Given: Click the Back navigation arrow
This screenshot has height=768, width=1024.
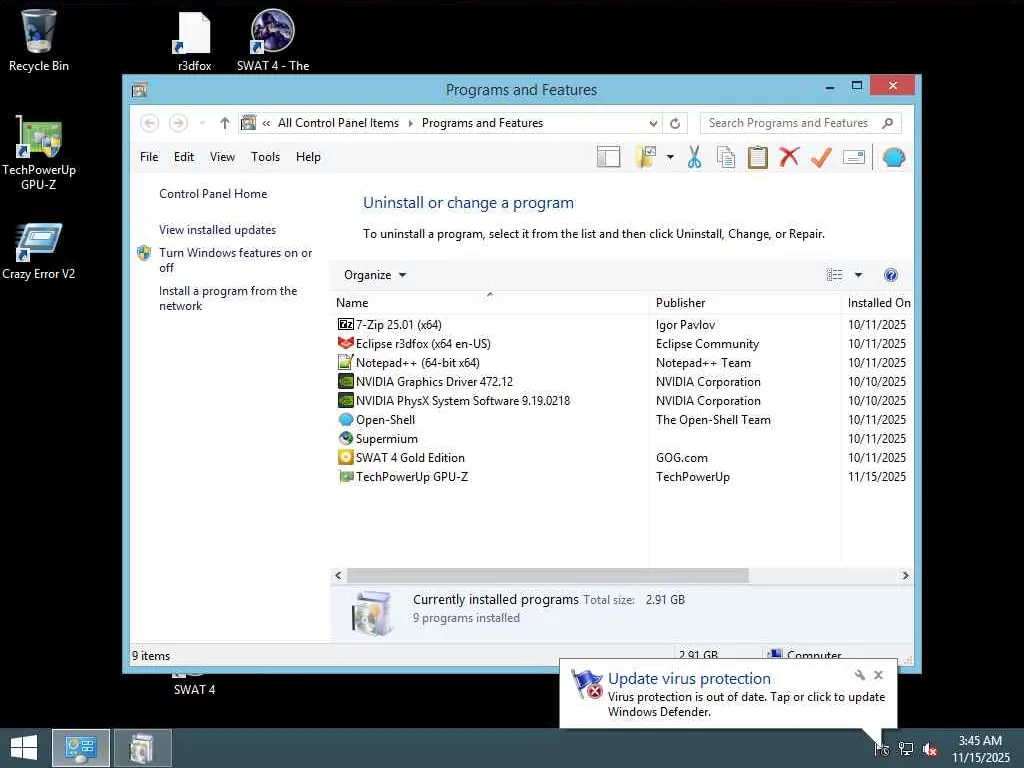Looking at the screenshot, I should [x=150, y=123].
